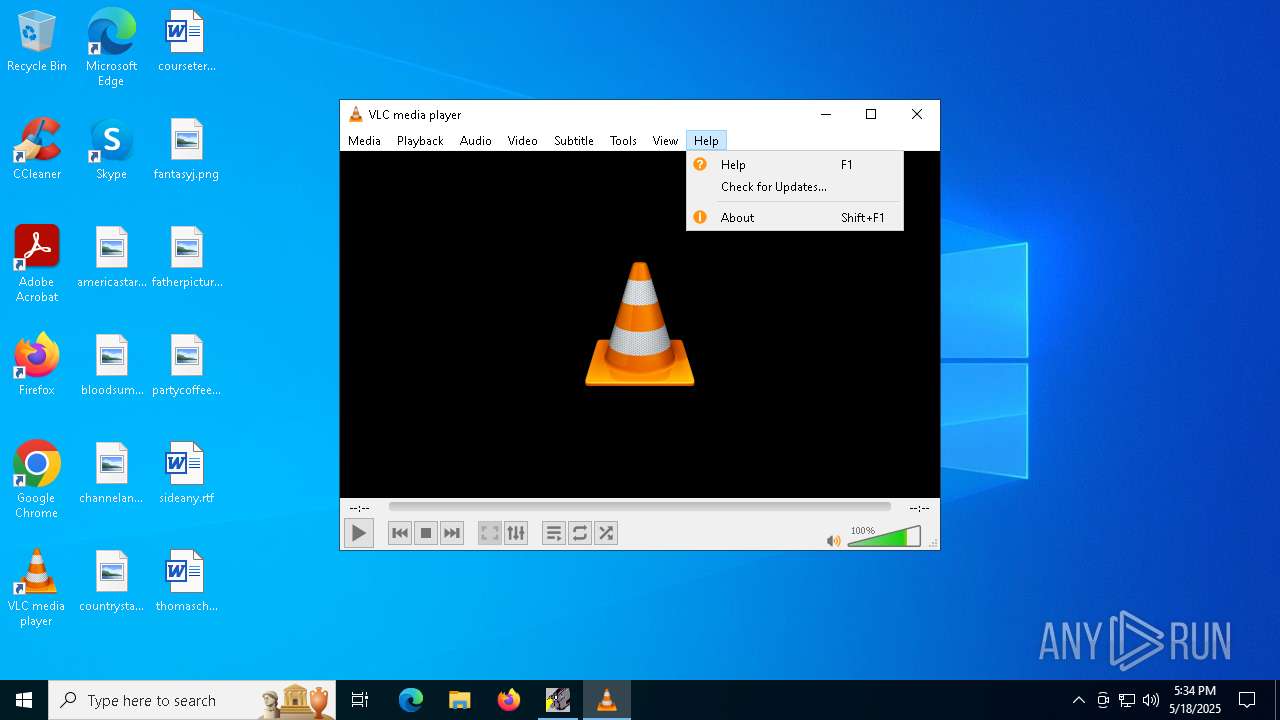Viewport: 1280px width, 720px height.
Task: Select Firefox desktop shortcut
Action: [37, 365]
